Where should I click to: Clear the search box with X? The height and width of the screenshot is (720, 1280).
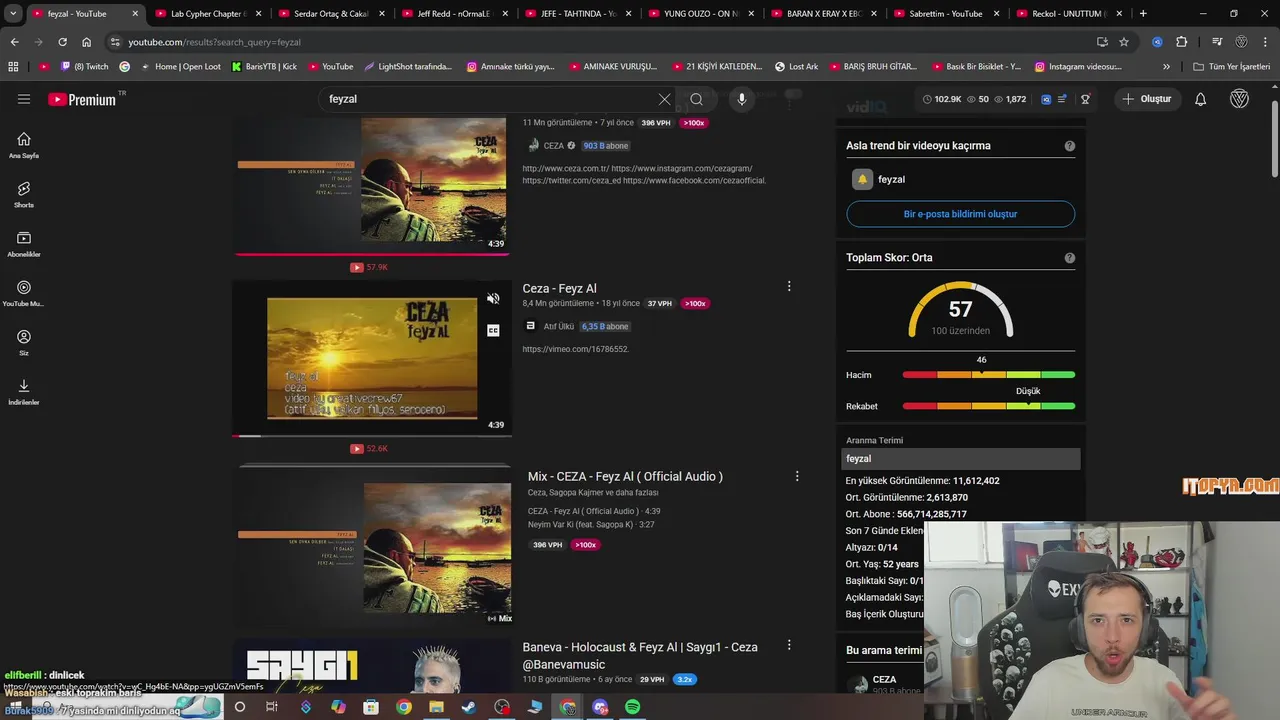[x=664, y=99]
